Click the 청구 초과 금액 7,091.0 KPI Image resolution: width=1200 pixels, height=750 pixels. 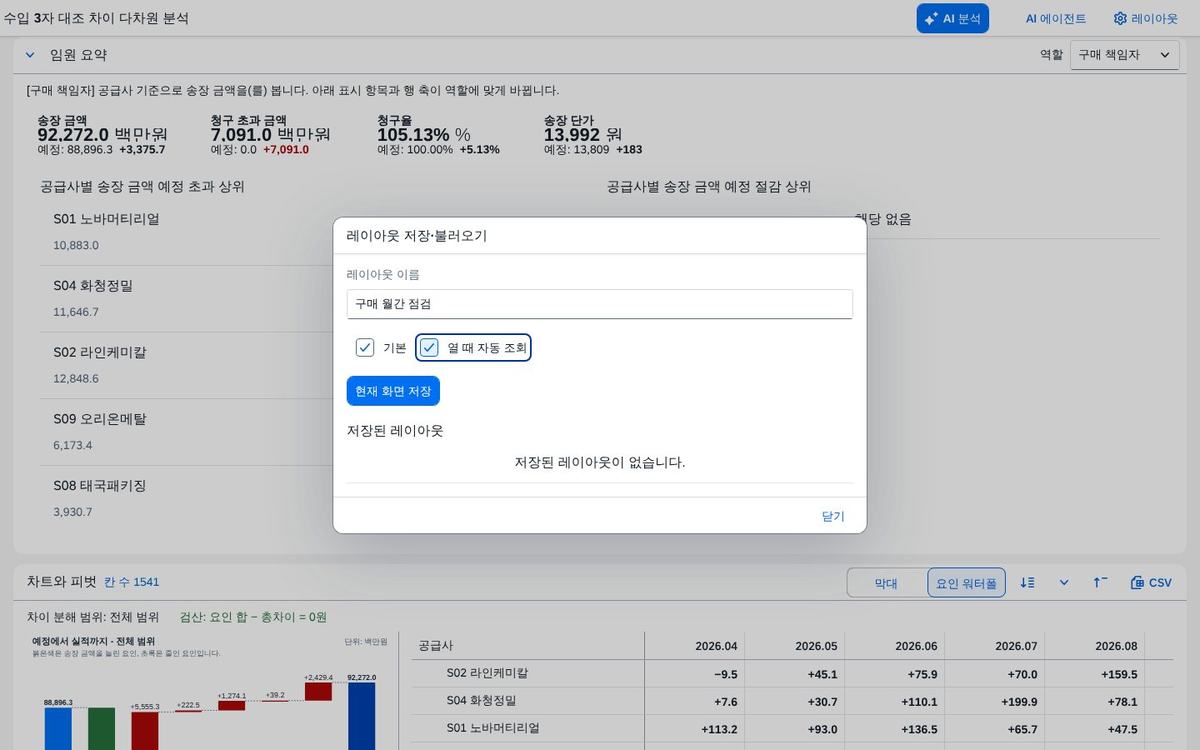pyautogui.click(x=270, y=134)
